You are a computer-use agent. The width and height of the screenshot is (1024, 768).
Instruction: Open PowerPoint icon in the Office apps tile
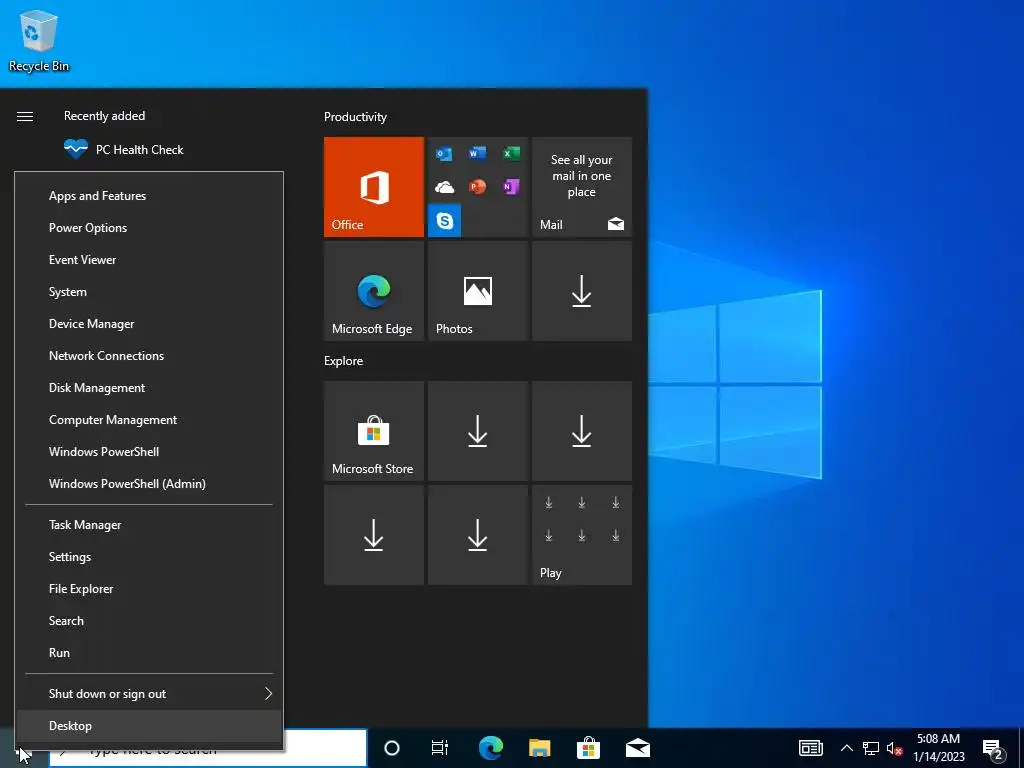[477, 187]
